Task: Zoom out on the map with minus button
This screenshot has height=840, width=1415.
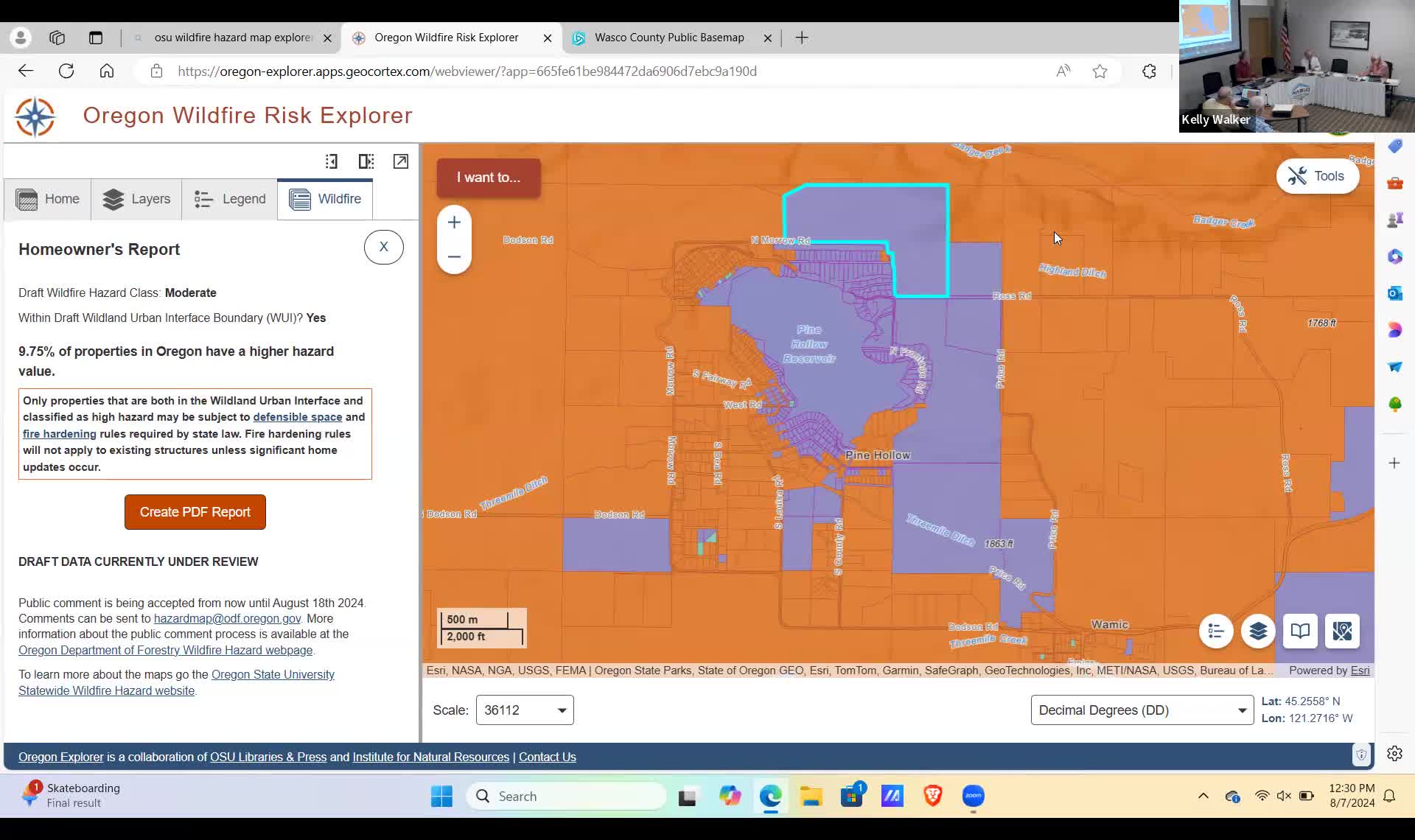Action: click(454, 256)
